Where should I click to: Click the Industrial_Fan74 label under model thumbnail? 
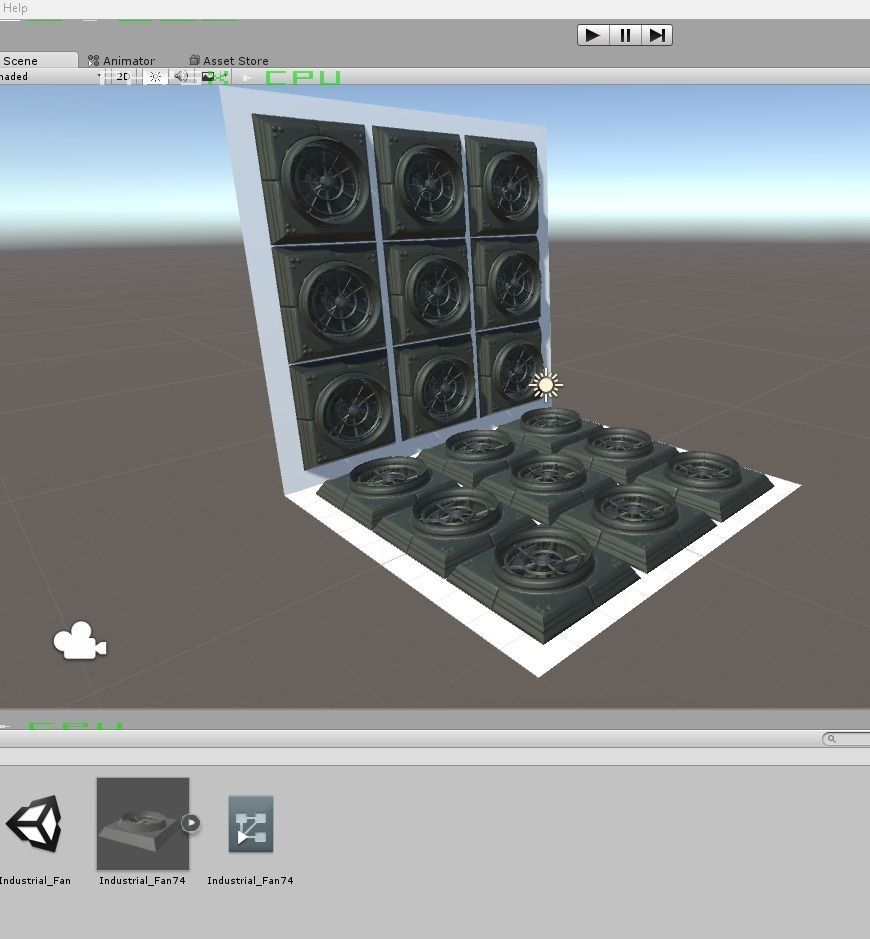(143, 880)
